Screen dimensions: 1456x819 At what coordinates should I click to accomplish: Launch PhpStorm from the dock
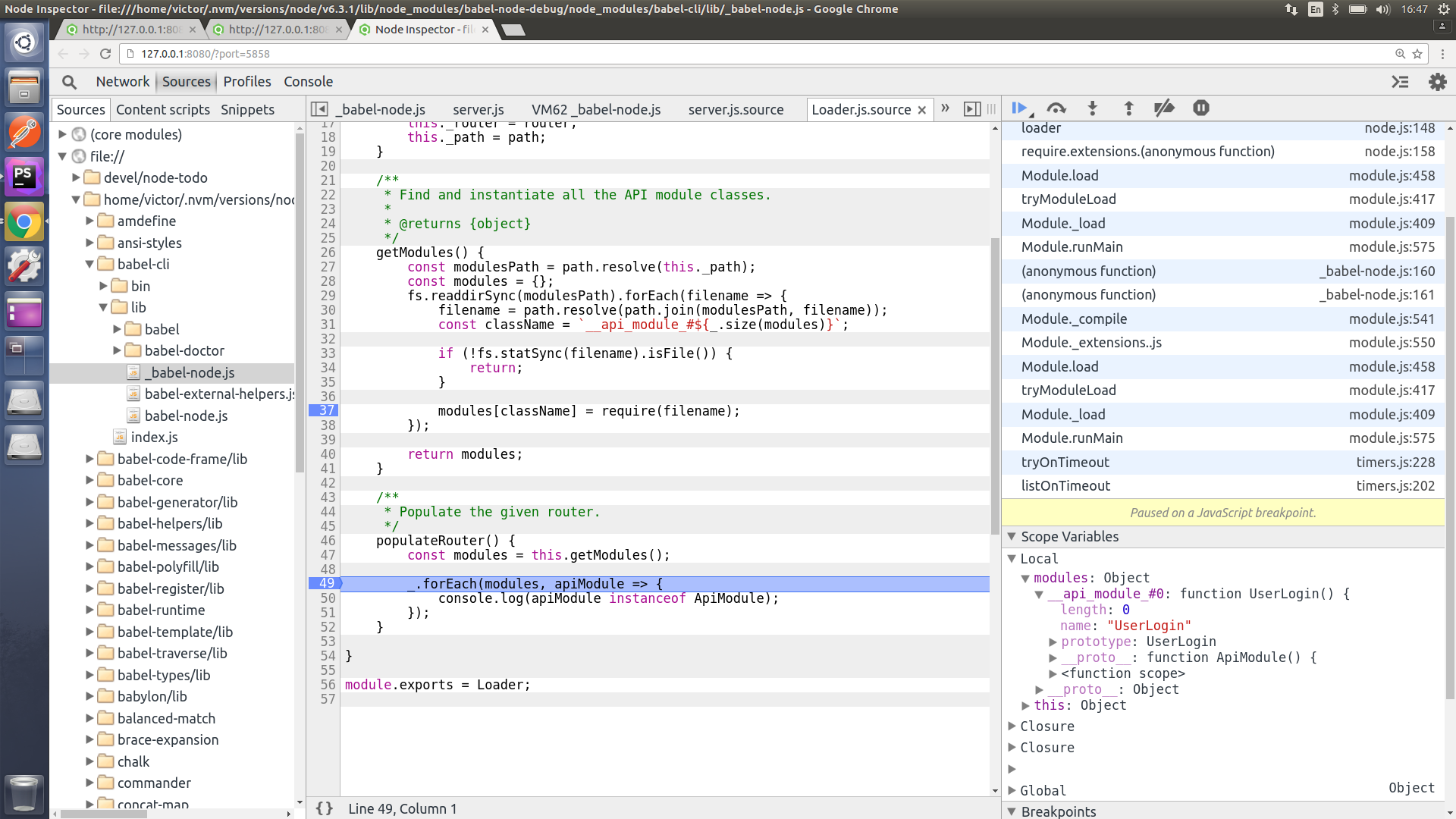(x=24, y=177)
